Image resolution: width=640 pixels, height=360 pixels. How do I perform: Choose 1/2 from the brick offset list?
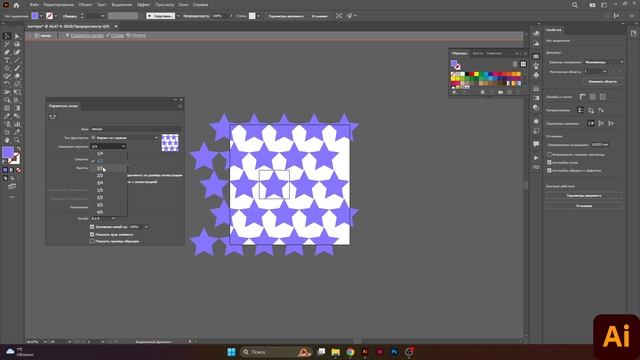pyautogui.click(x=100, y=168)
